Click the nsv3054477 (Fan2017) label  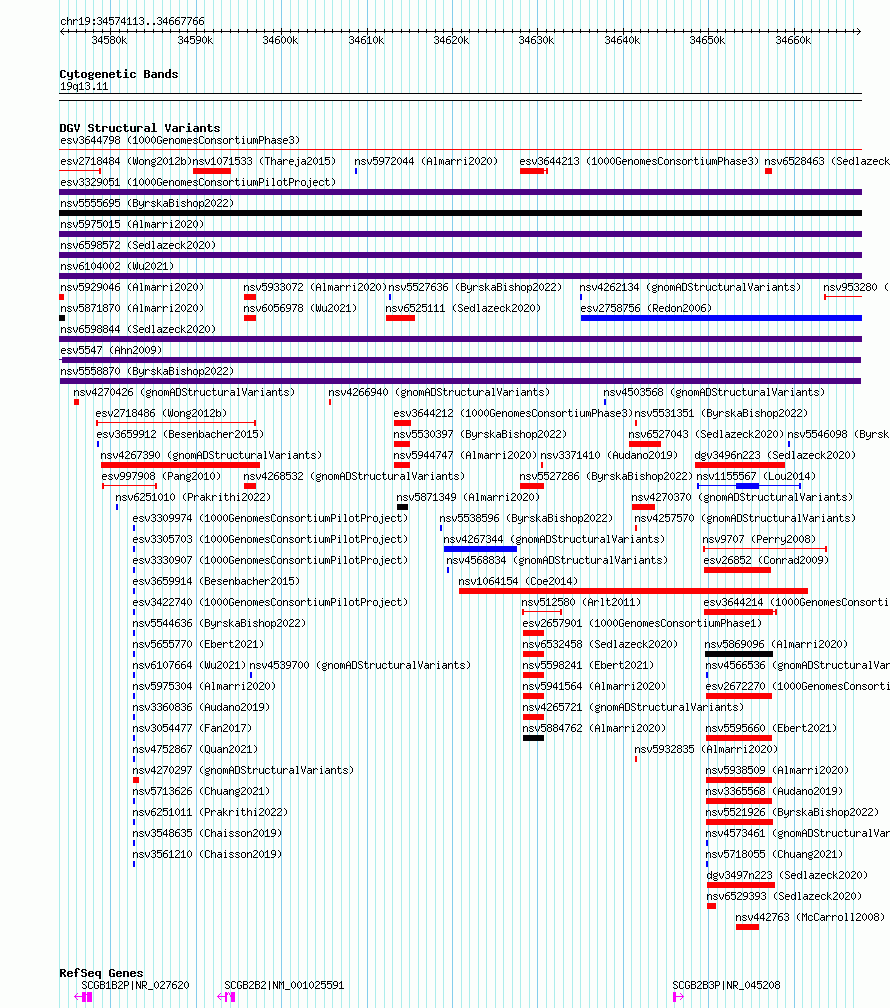tap(192, 728)
